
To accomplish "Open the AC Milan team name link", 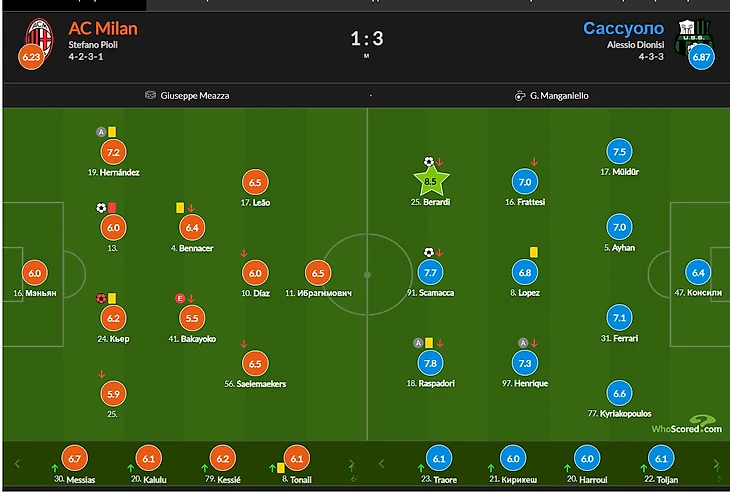I will [103, 28].
